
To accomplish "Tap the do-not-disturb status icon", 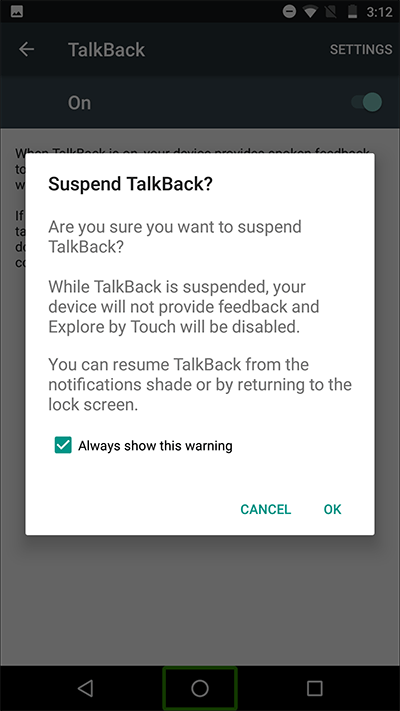I will coord(289,11).
